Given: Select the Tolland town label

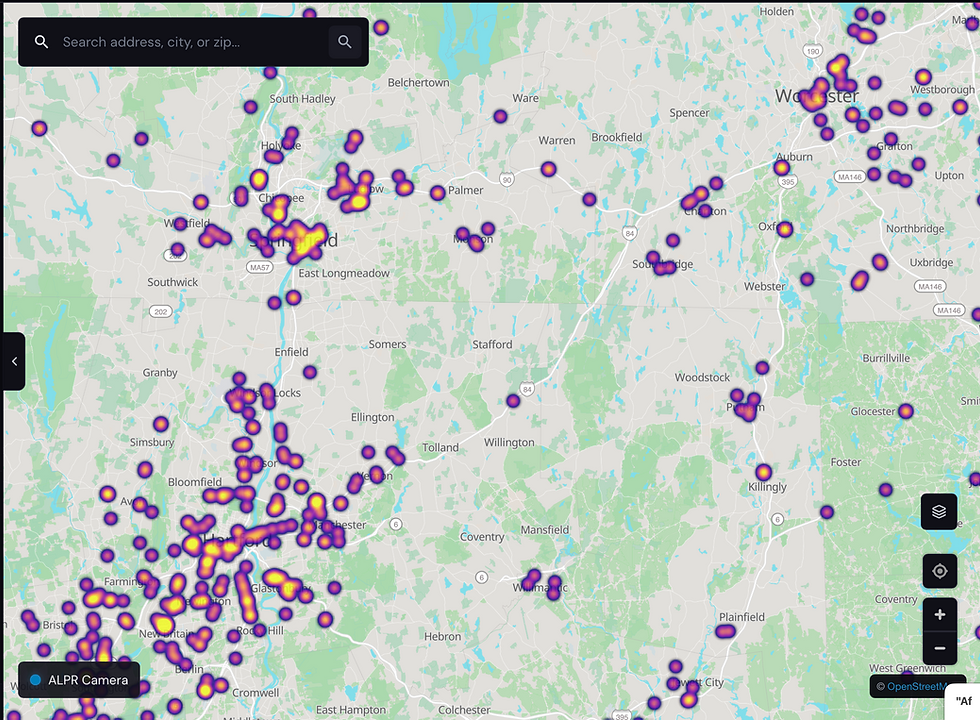Looking at the screenshot, I should pyautogui.click(x=440, y=448).
